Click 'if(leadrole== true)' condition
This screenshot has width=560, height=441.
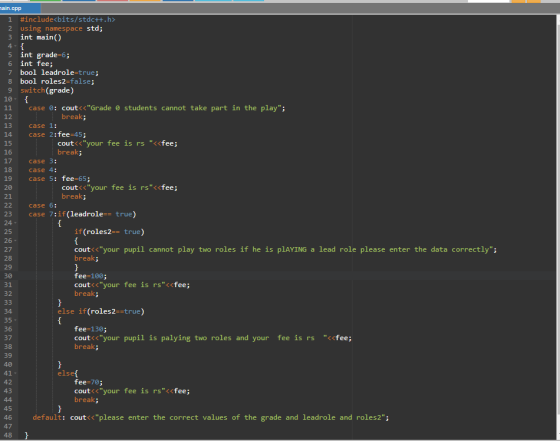point(97,214)
